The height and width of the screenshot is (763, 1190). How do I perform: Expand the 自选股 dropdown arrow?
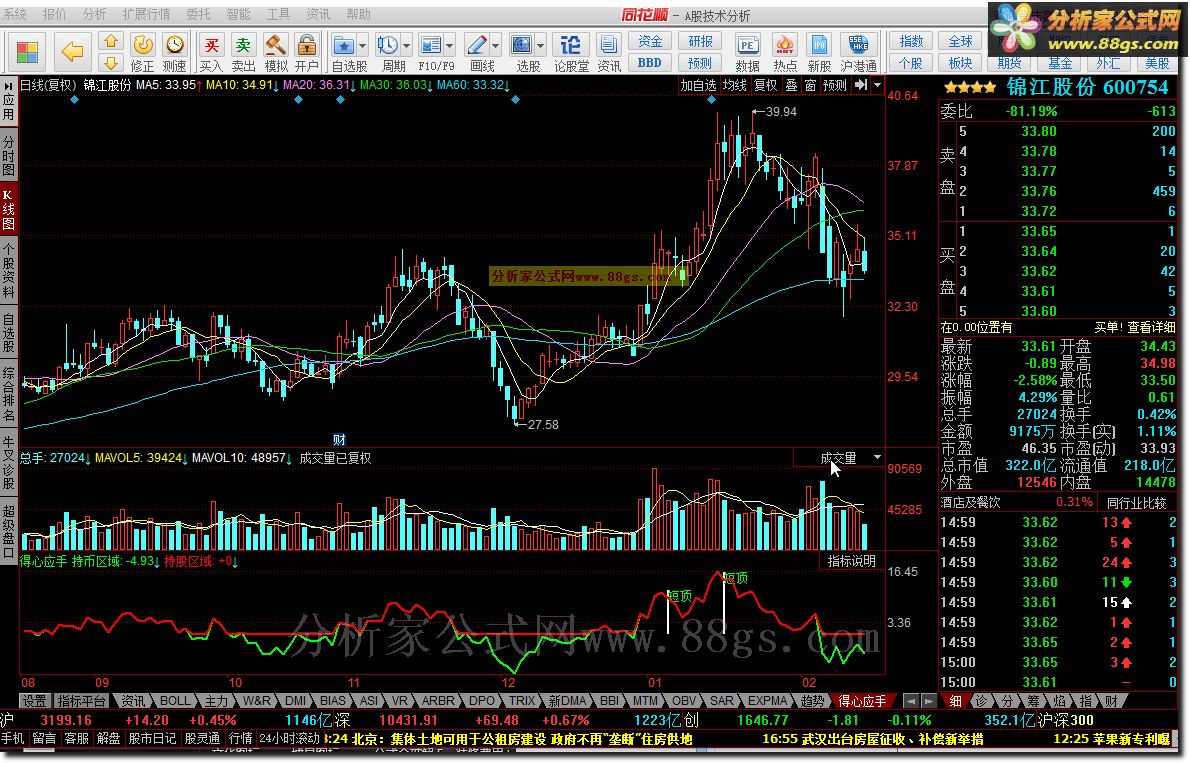(362, 46)
